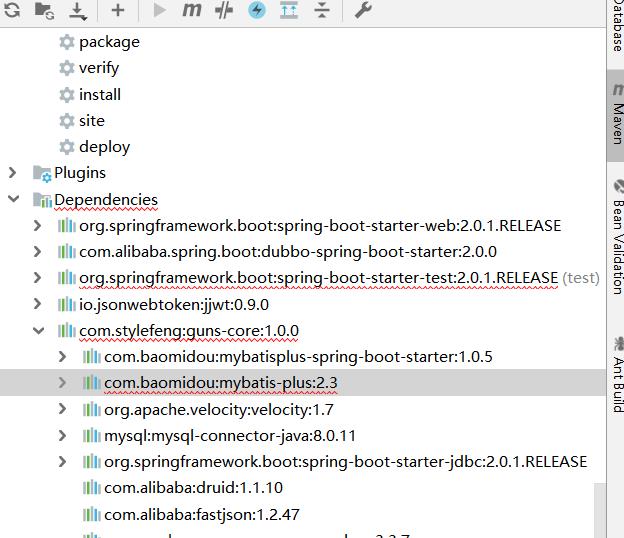Select com.stylefeng:guns-core:1.0.0 row
Screen dimensions: 624x538
coord(302,331)
